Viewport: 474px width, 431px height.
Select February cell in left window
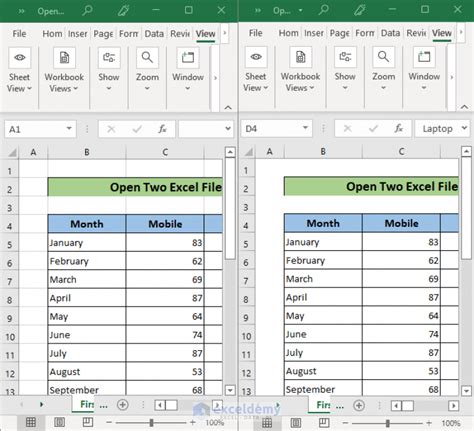87,261
